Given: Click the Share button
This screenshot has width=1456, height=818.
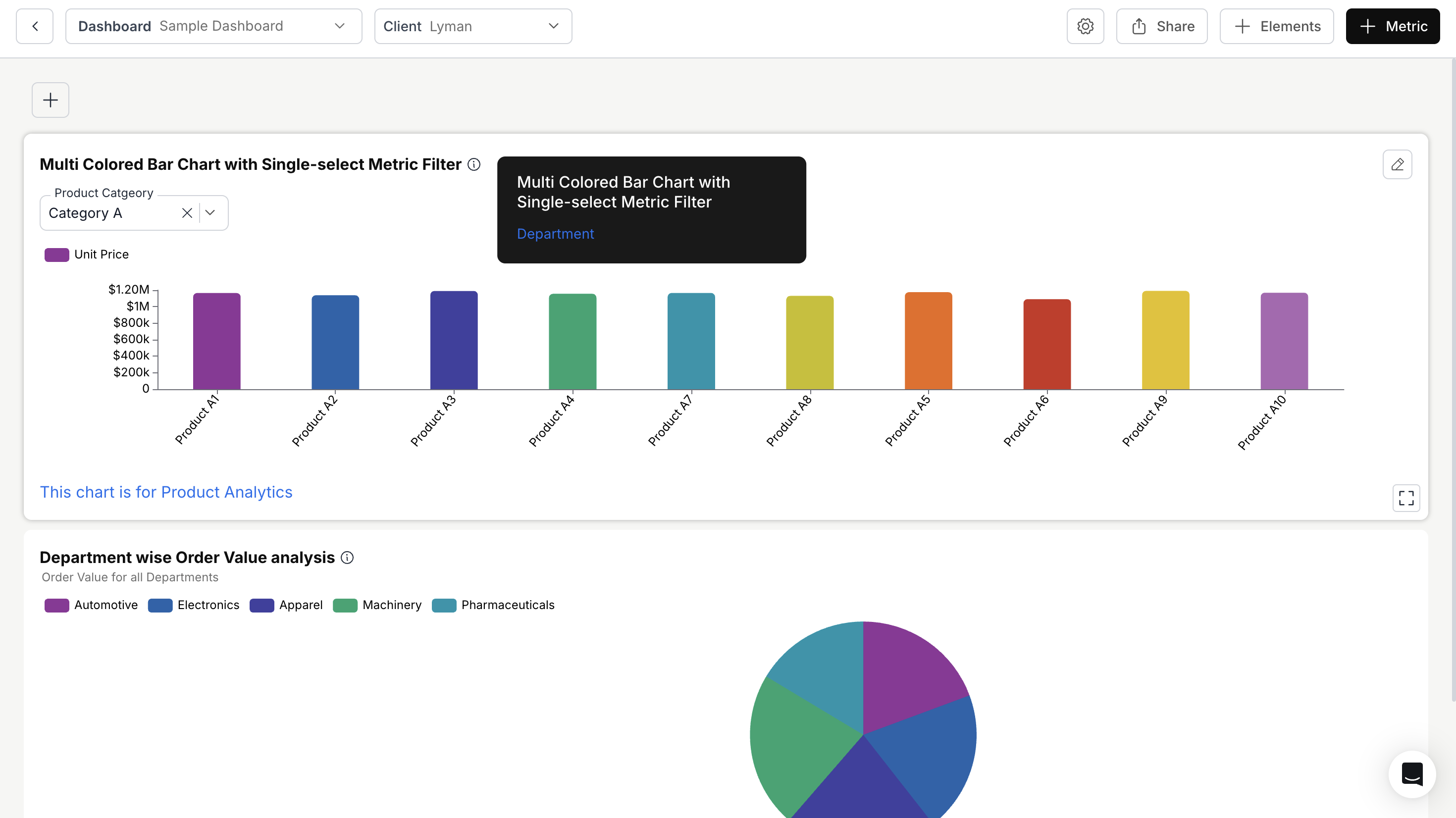Looking at the screenshot, I should click(x=1161, y=26).
